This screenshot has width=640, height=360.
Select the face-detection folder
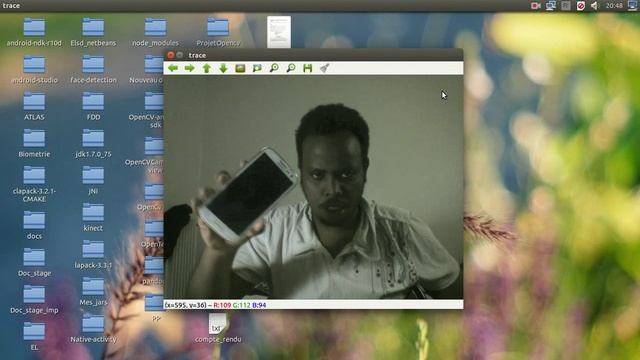tap(93, 69)
